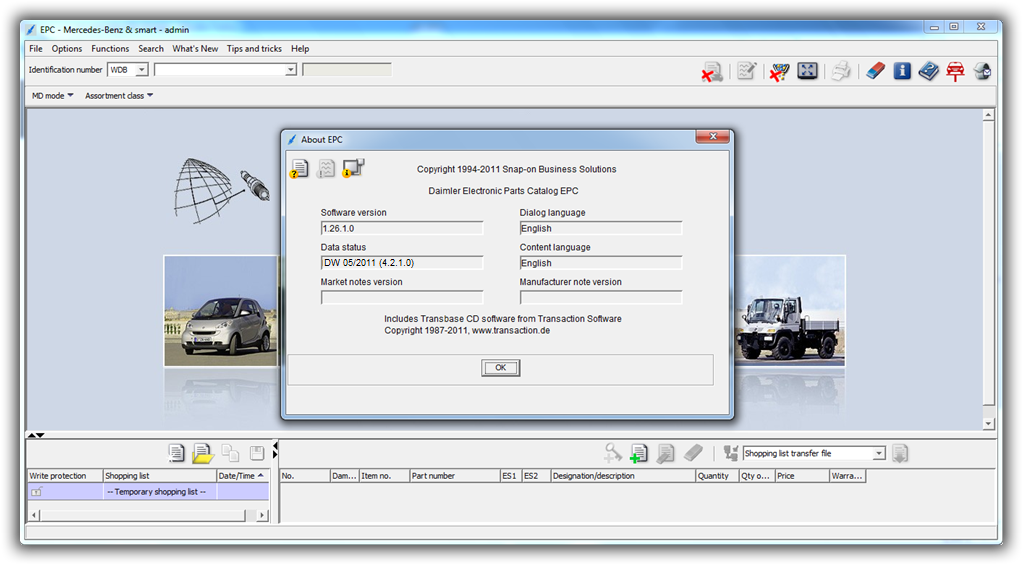Click the grayed edit part note icon
Image resolution: width=1023 pixels, height=565 pixels.
tap(665, 453)
